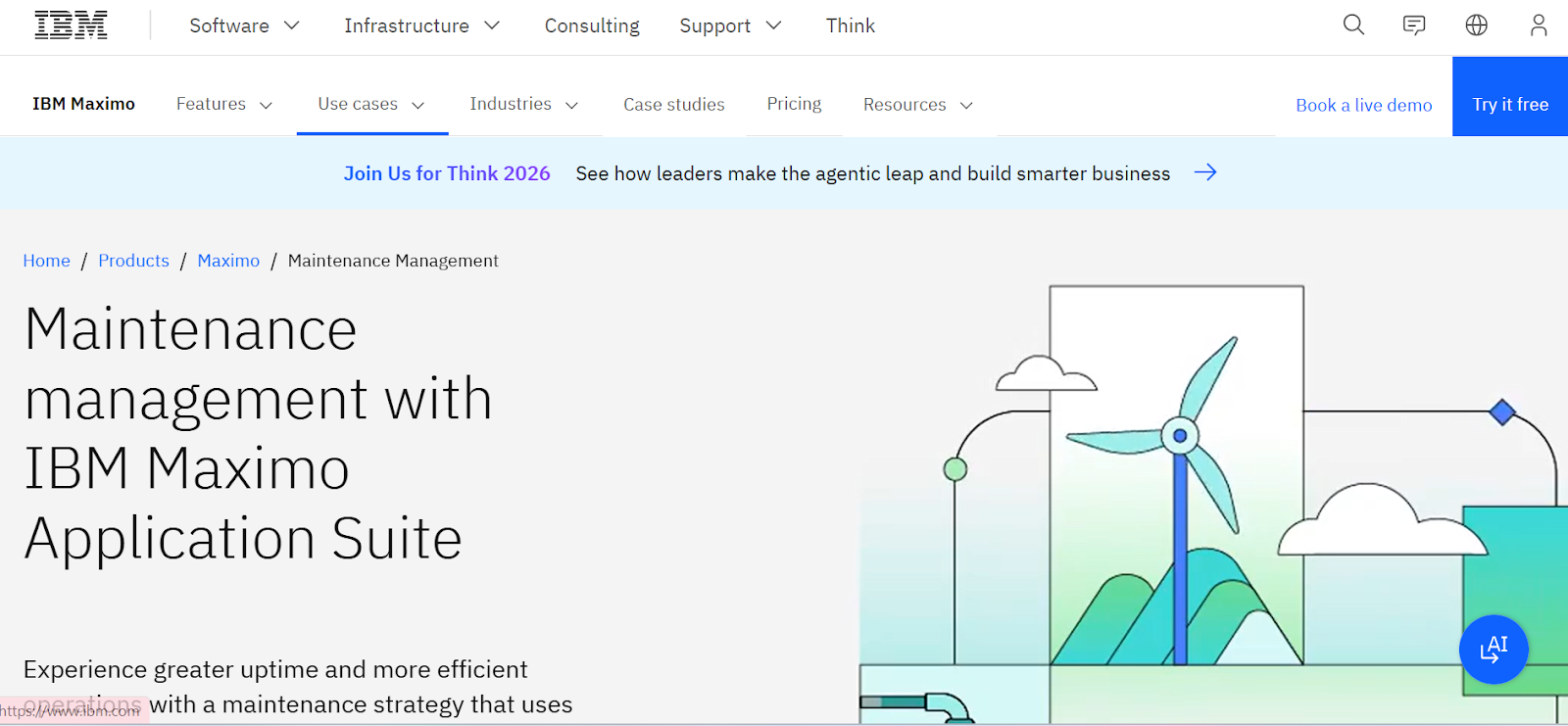Viewport: 1568px width, 726px height.
Task: Click the arrow icon in Think 2026 banner
Action: pyautogui.click(x=1205, y=172)
